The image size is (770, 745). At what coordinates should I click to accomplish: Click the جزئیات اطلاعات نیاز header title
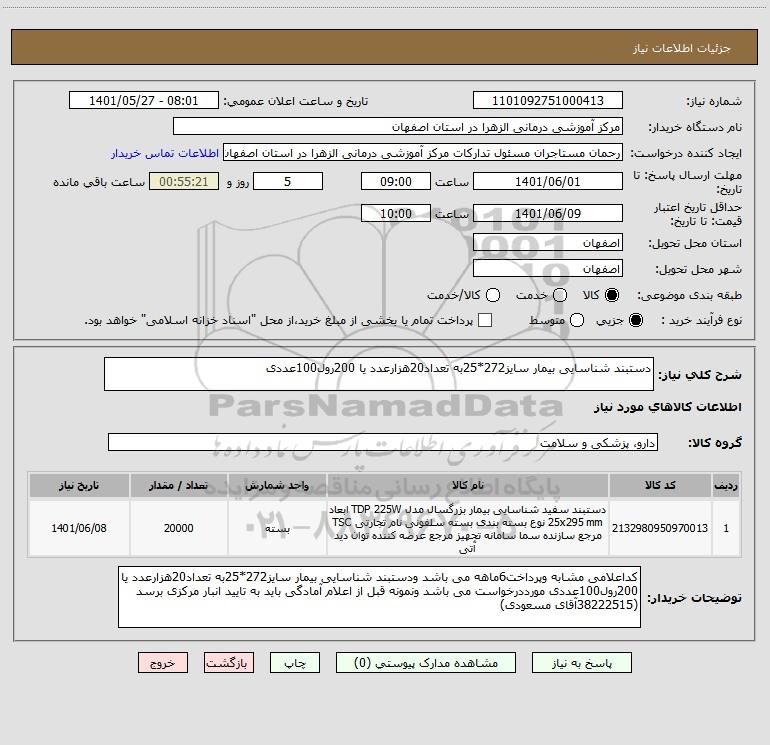tap(682, 48)
